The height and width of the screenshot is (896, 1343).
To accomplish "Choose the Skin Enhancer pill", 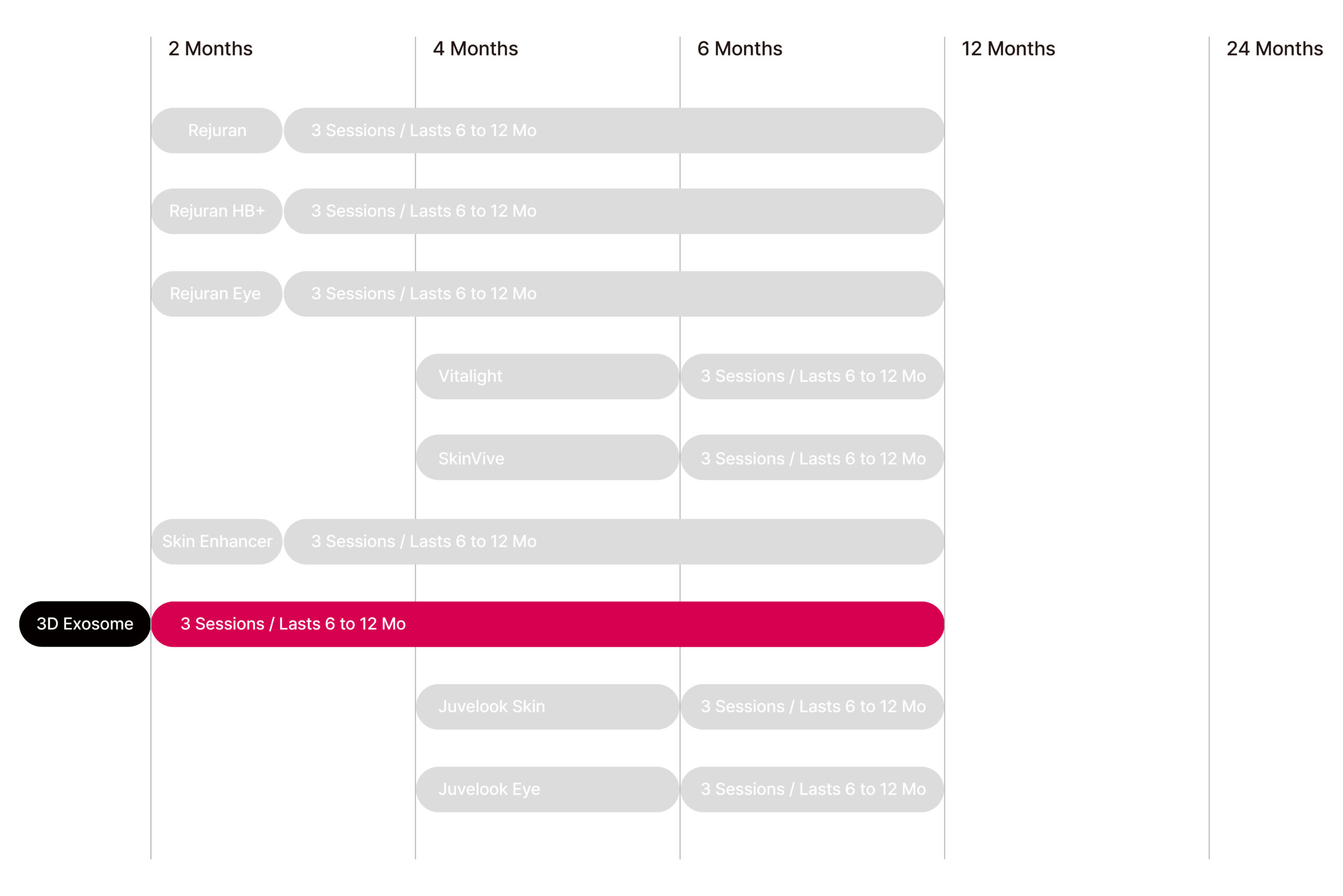I will coord(217,541).
